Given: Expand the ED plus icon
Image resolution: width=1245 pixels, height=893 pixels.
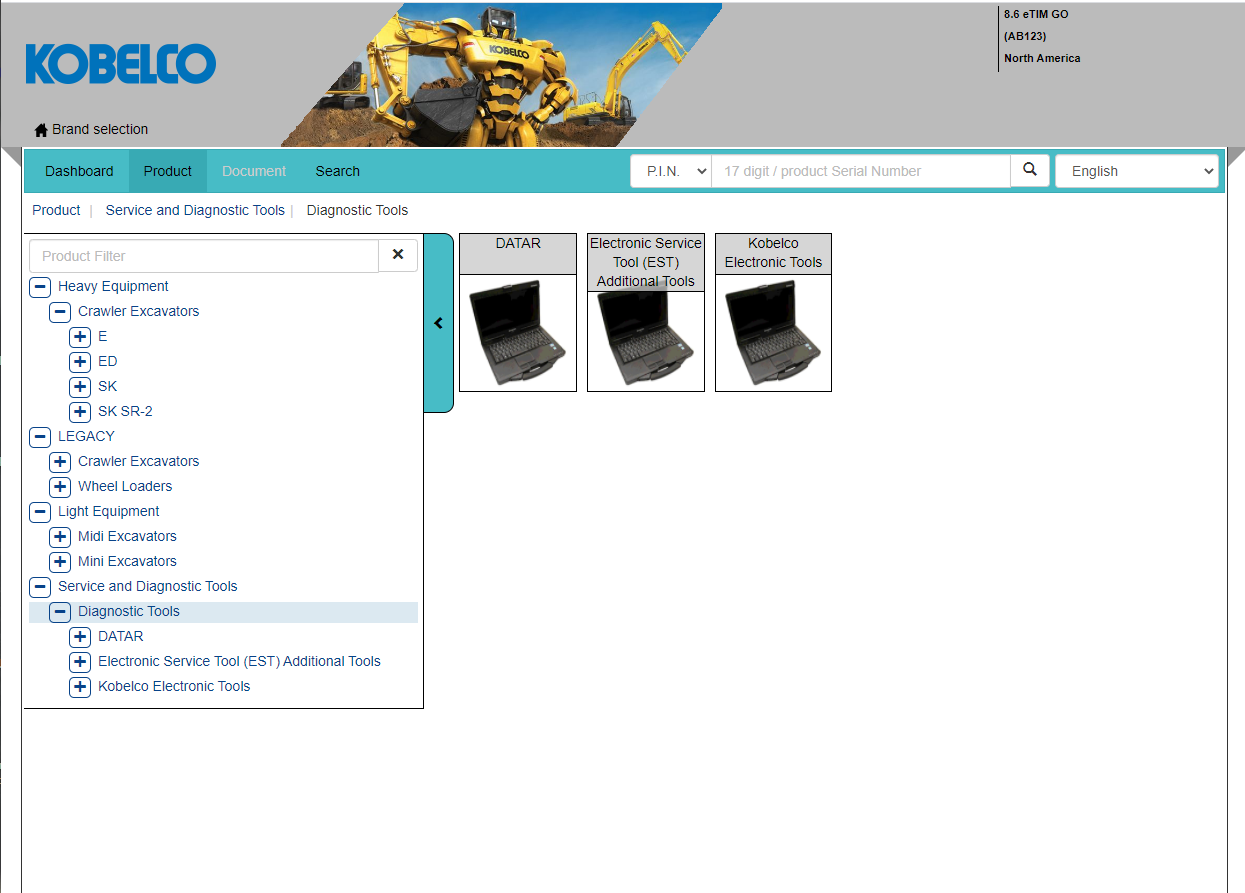Looking at the screenshot, I should pos(80,361).
